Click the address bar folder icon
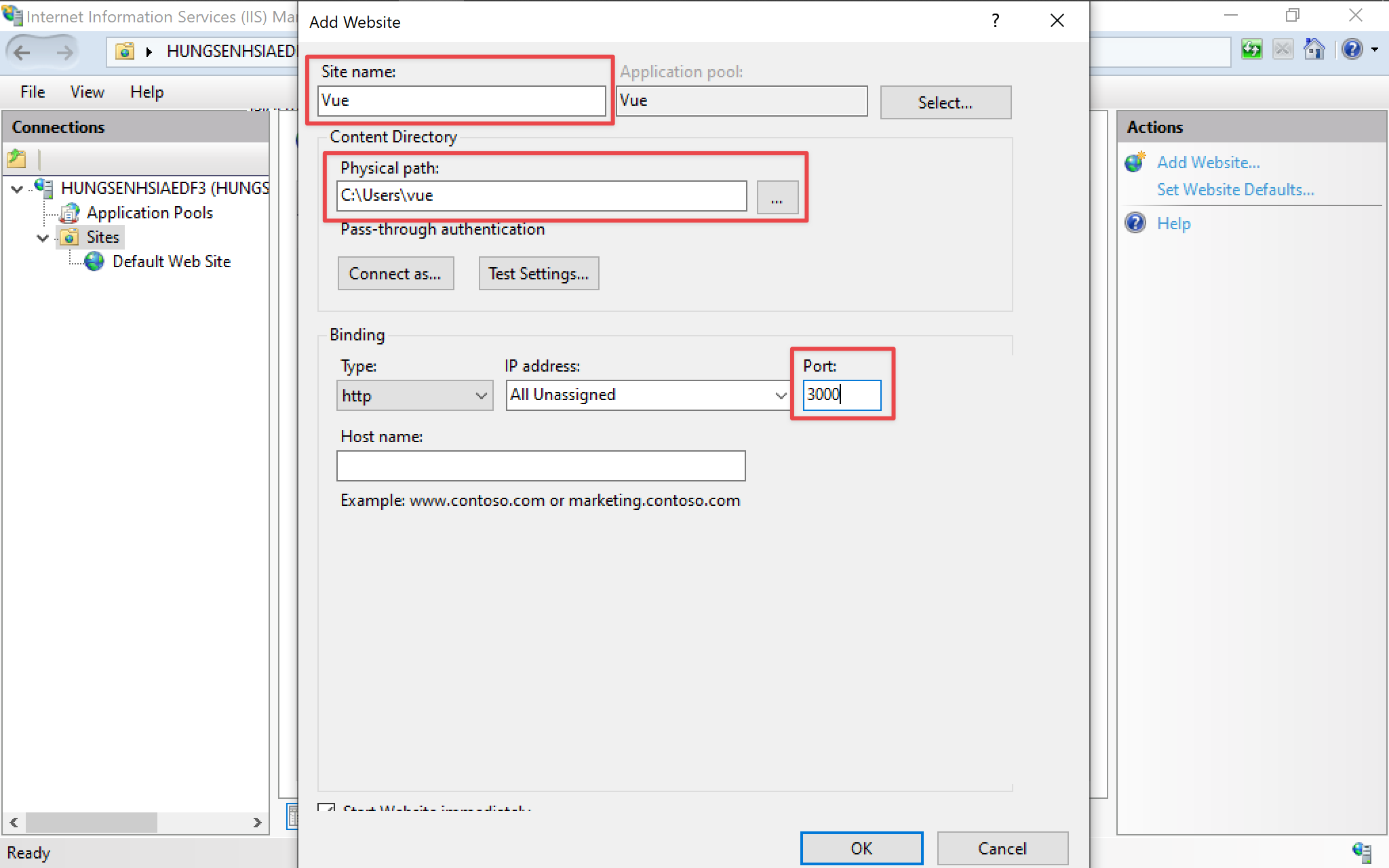The height and width of the screenshot is (868, 1389). [125, 52]
